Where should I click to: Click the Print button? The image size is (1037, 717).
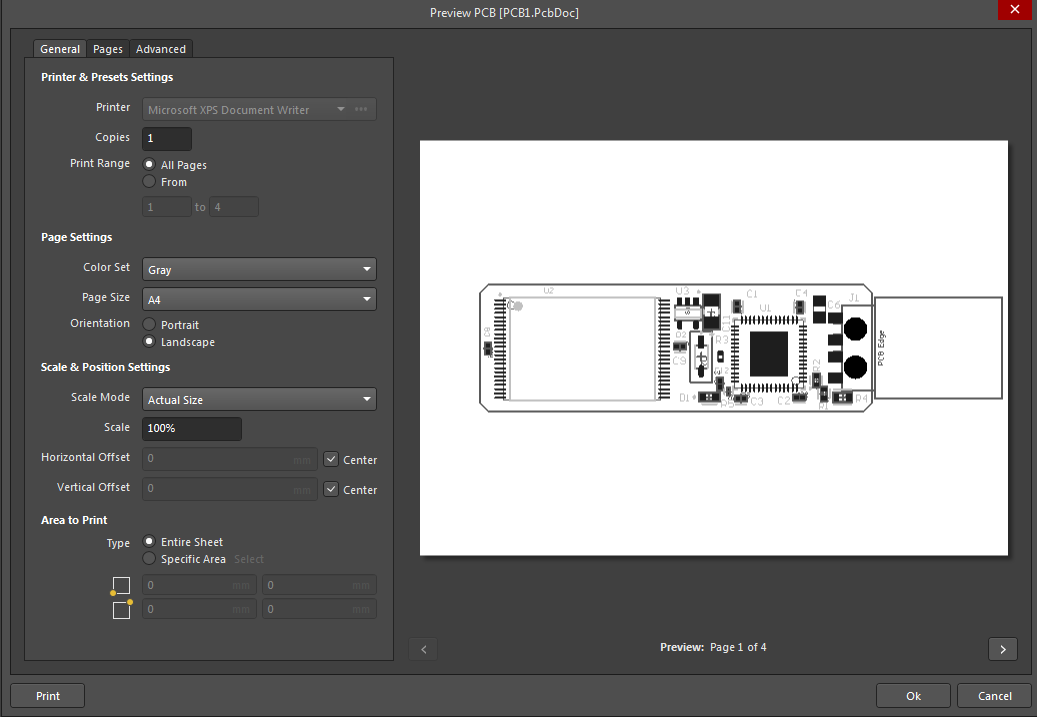[x=47, y=695]
